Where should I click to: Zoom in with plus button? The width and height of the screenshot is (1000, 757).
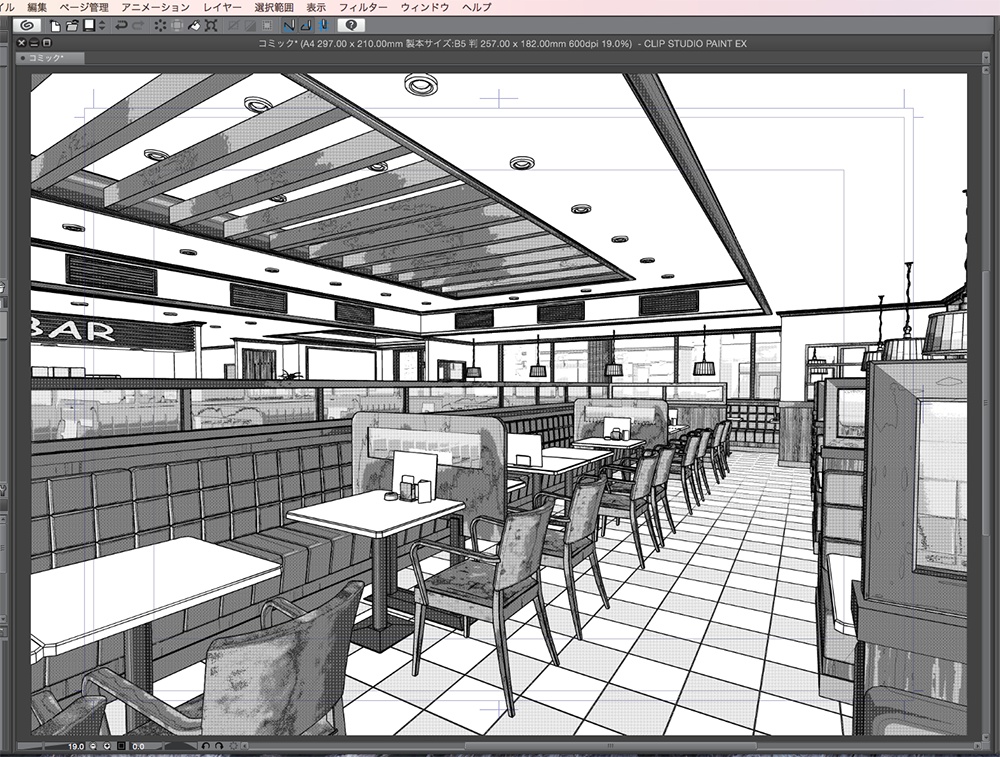[x=107, y=746]
